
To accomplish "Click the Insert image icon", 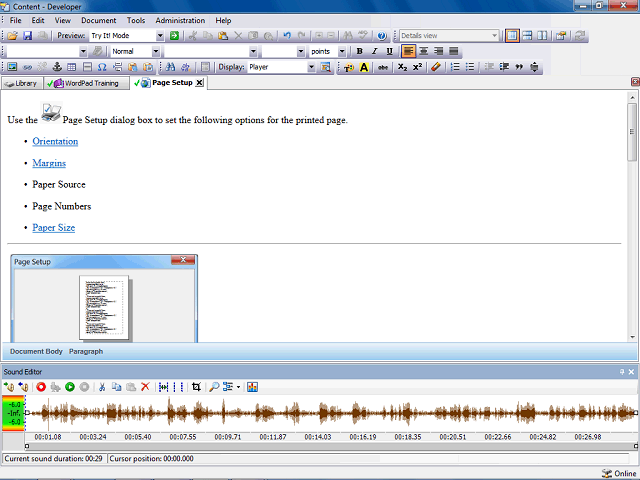I will coord(12,67).
